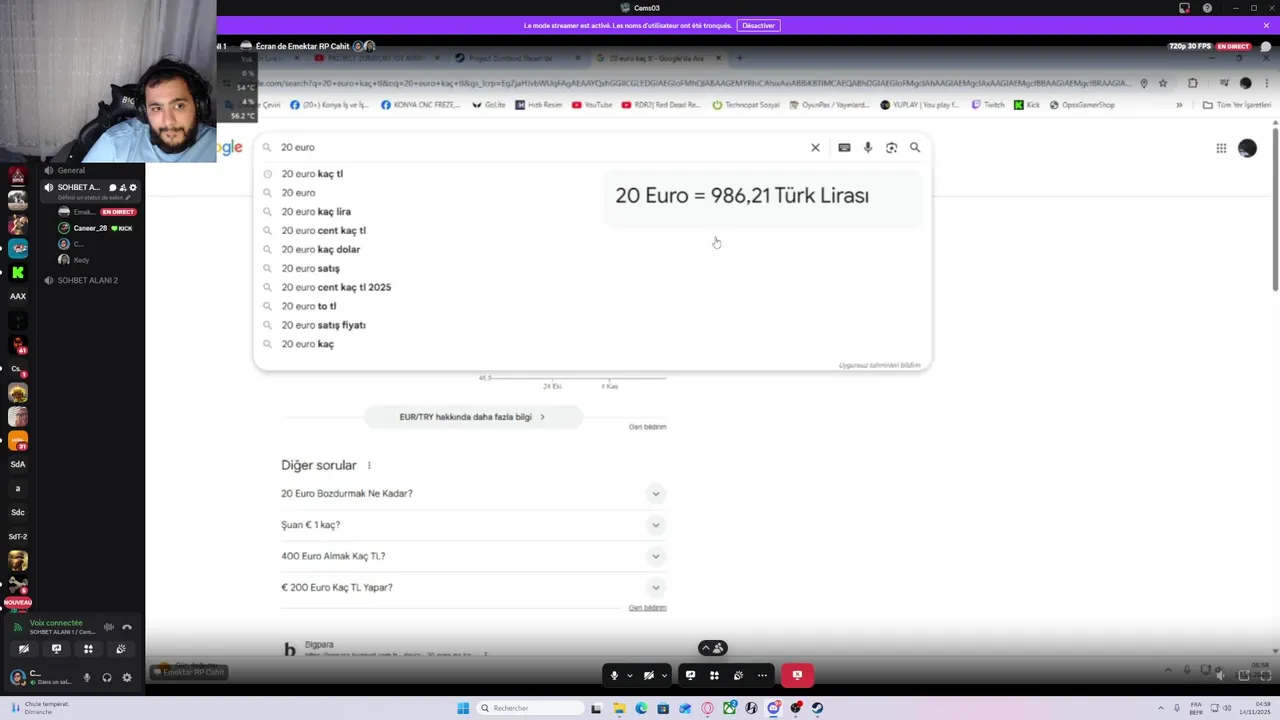Clear the Google search box with X
Image resolution: width=1280 pixels, height=720 pixels.
tap(815, 147)
